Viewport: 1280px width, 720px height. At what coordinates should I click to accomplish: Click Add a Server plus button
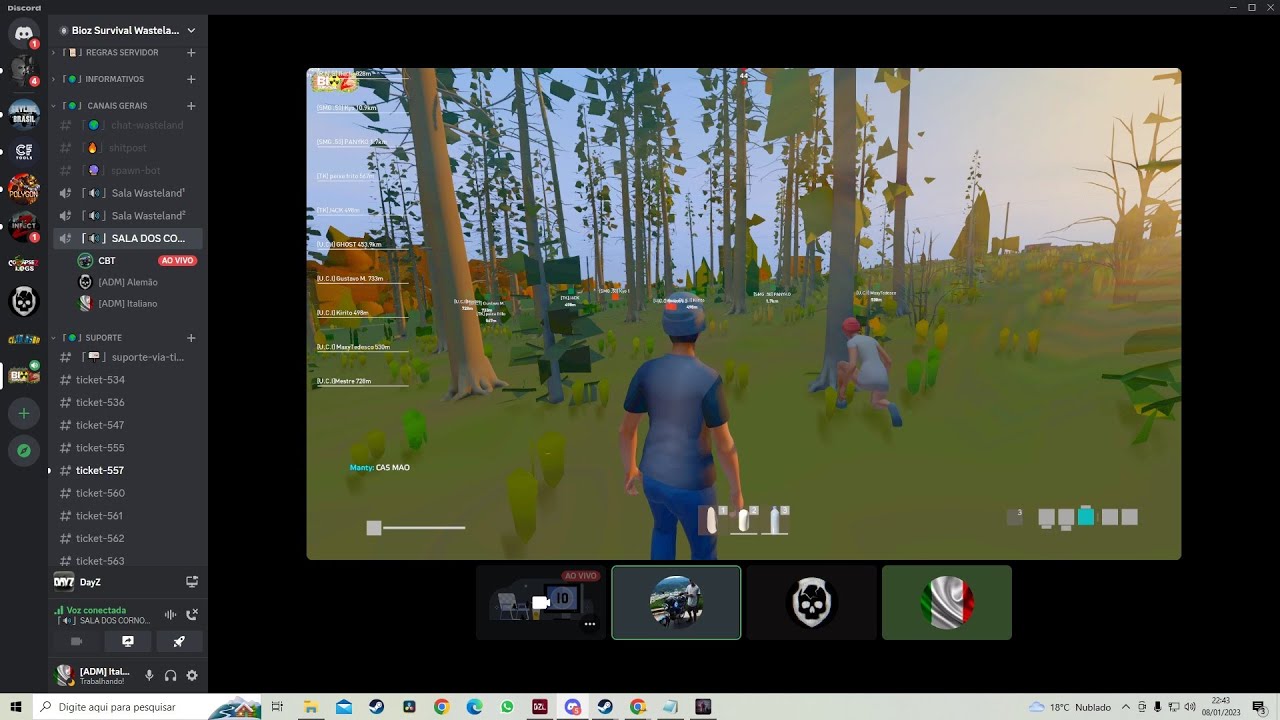click(x=24, y=413)
